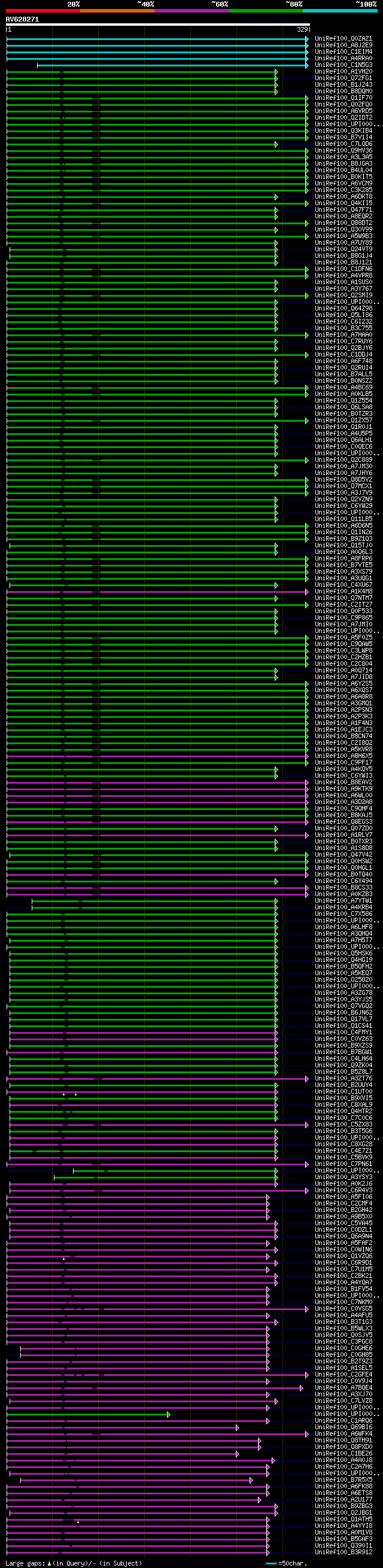Select label UniRef100_A6LHF8

point(344,928)
